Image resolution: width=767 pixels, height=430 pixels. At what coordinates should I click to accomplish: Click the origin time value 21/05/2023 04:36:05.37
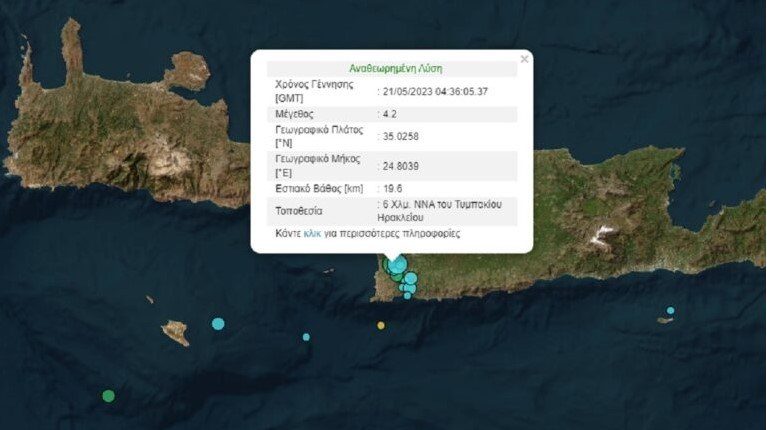click(x=435, y=91)
